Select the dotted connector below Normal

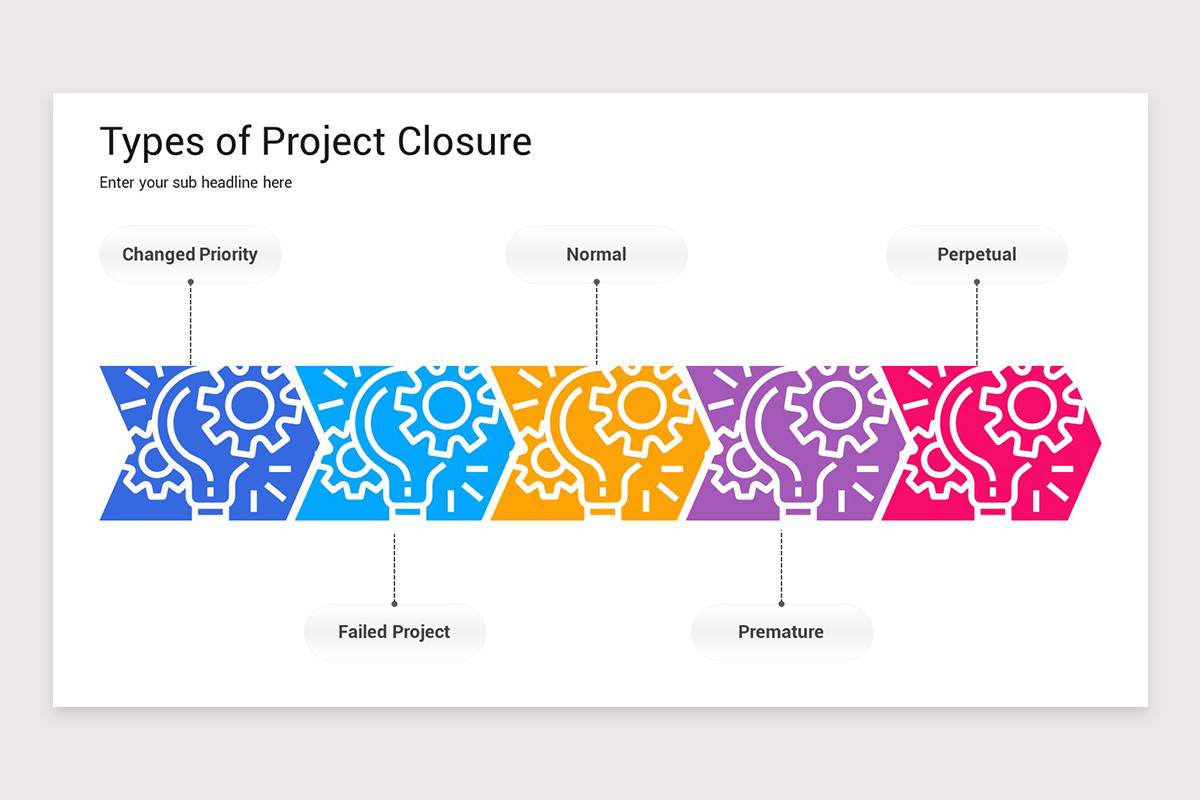[x=596, y=322]
